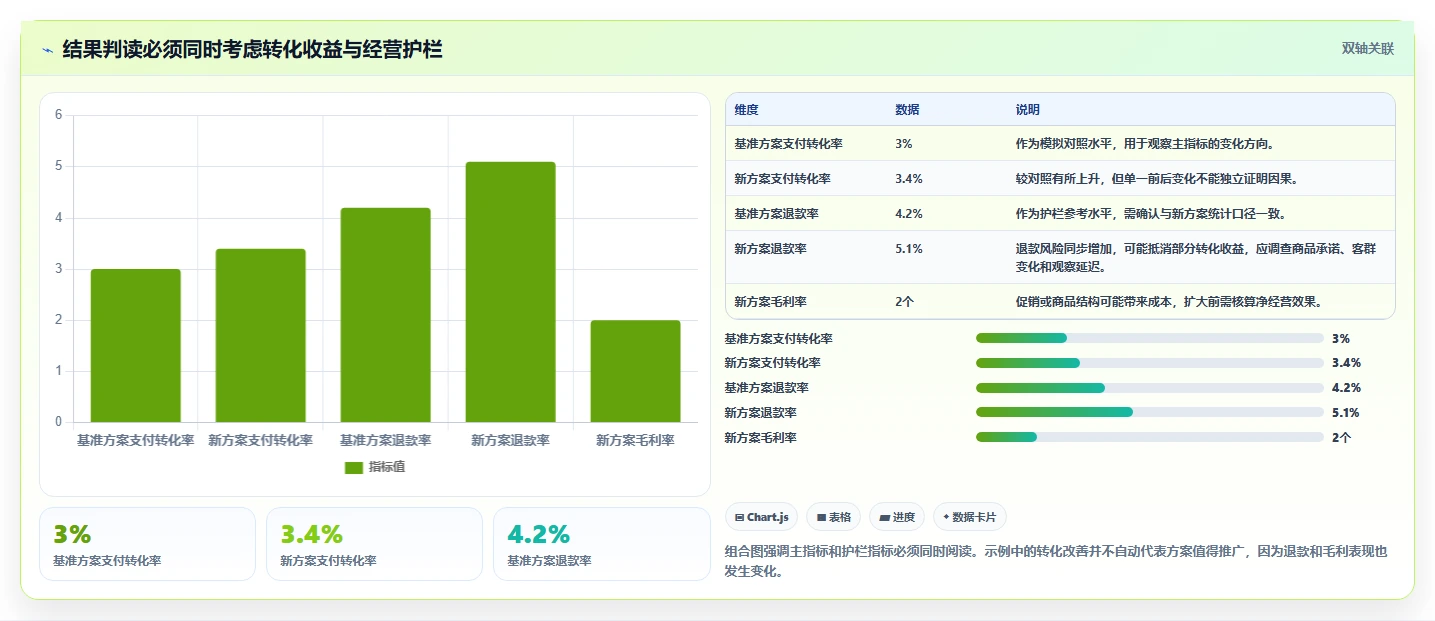Click the description starting 退款风险同步增加
The image size is (1435, 621).
[1196, 258]
